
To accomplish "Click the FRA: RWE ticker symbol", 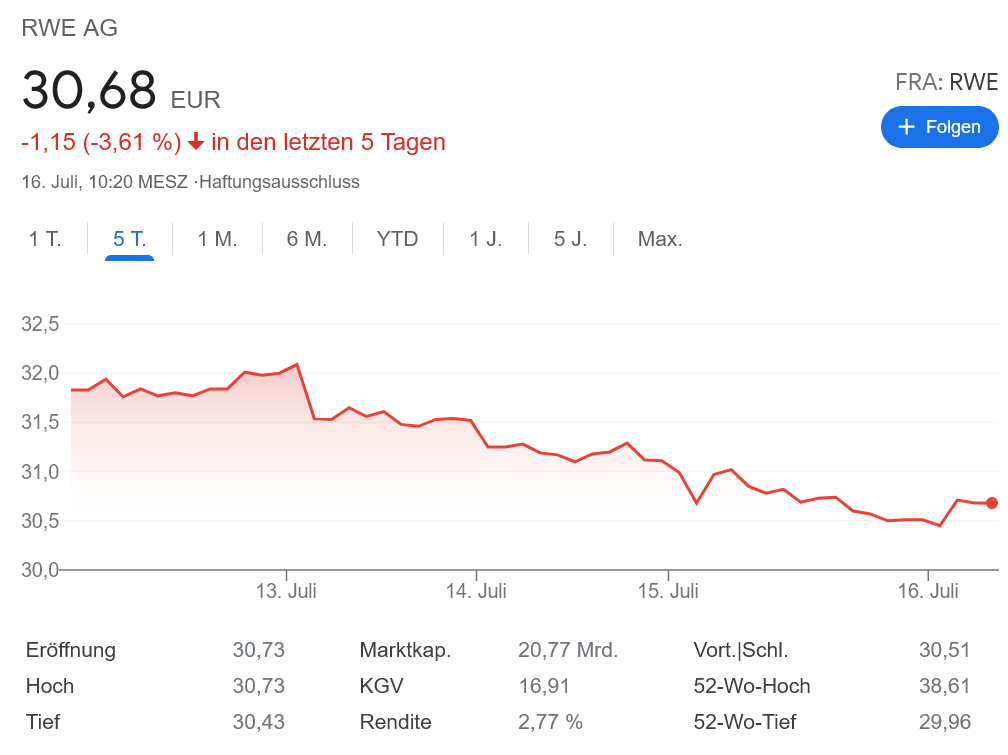I will [x=946, y=82].
